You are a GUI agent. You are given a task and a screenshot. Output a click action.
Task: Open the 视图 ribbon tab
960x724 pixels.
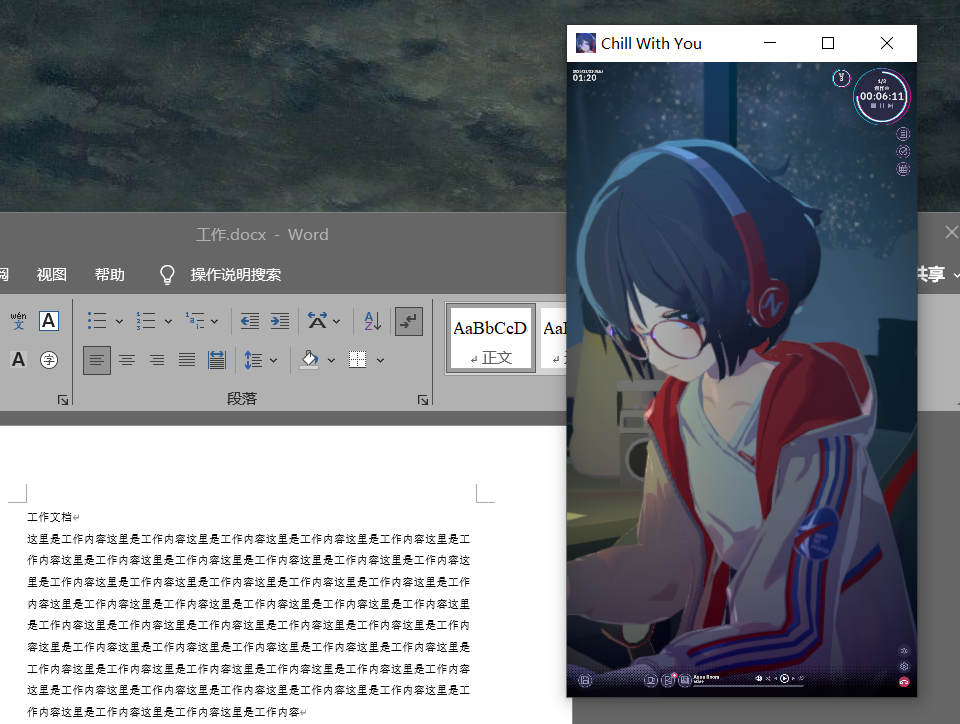52,275
